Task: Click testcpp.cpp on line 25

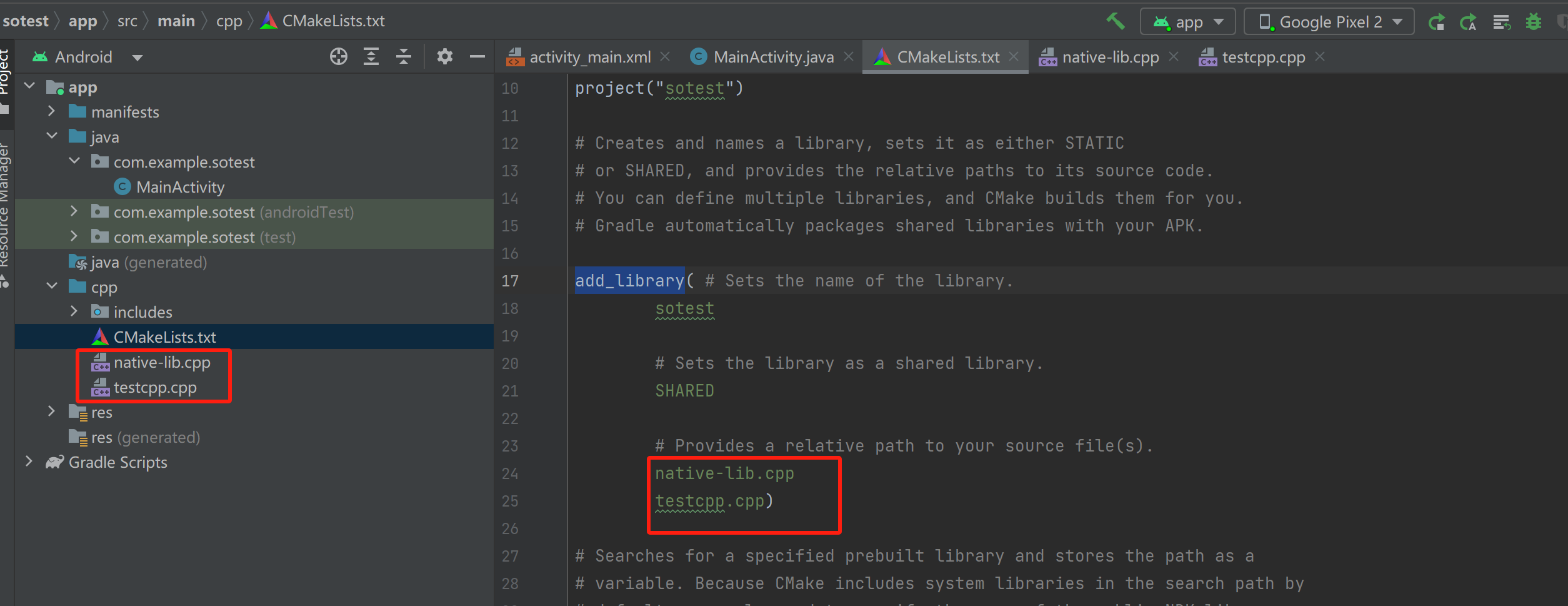Action: (709, 501)
